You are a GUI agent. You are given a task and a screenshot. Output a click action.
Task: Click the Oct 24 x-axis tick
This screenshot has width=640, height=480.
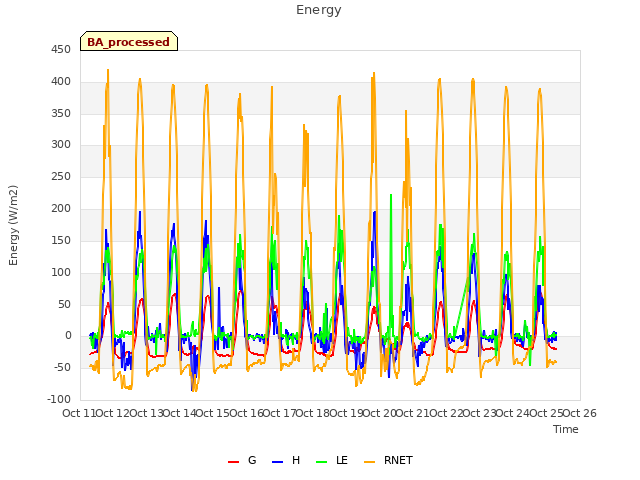[513, 413]
